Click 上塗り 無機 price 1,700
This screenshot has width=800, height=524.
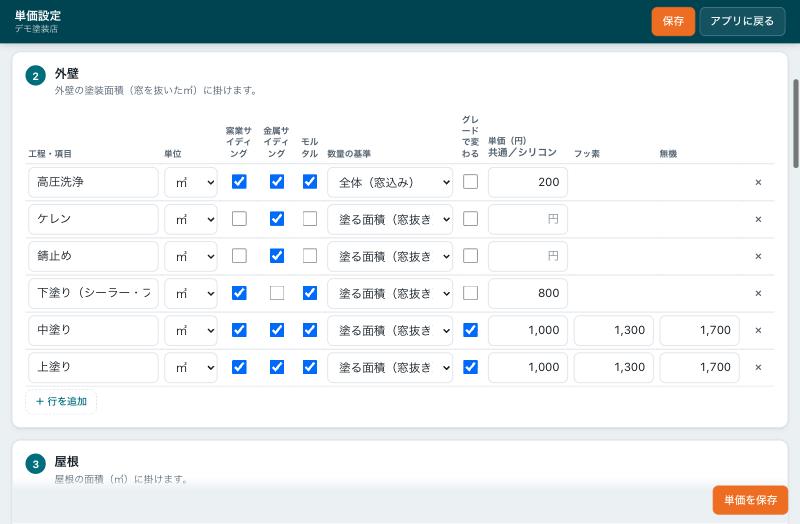[x=699, y=367]
